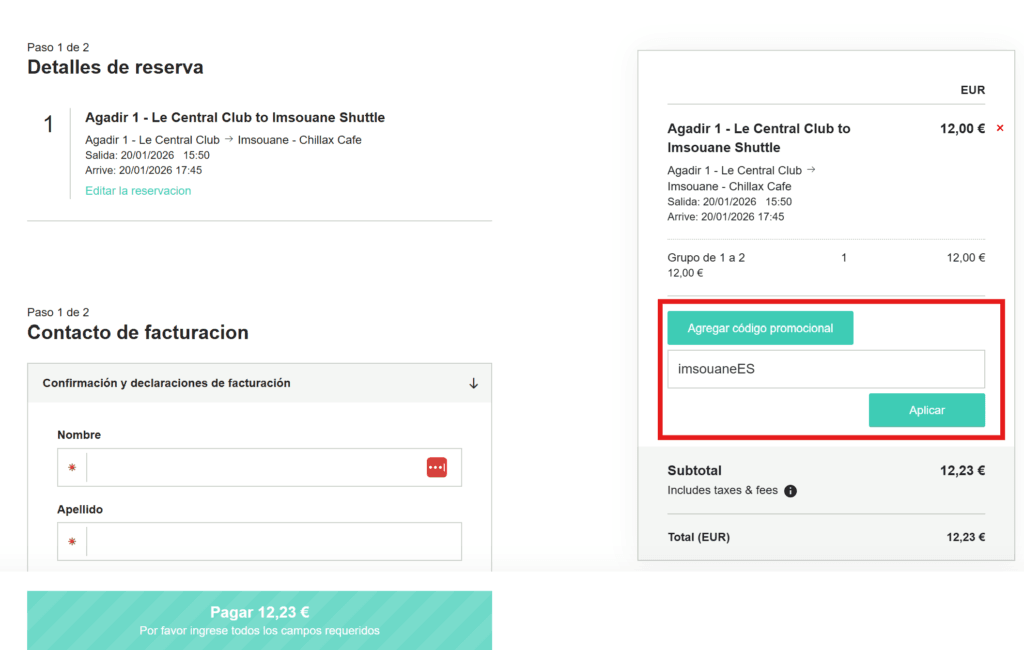Click into the Apellido text field
The height and width of the screenshot is (650, 1024).
273,542
